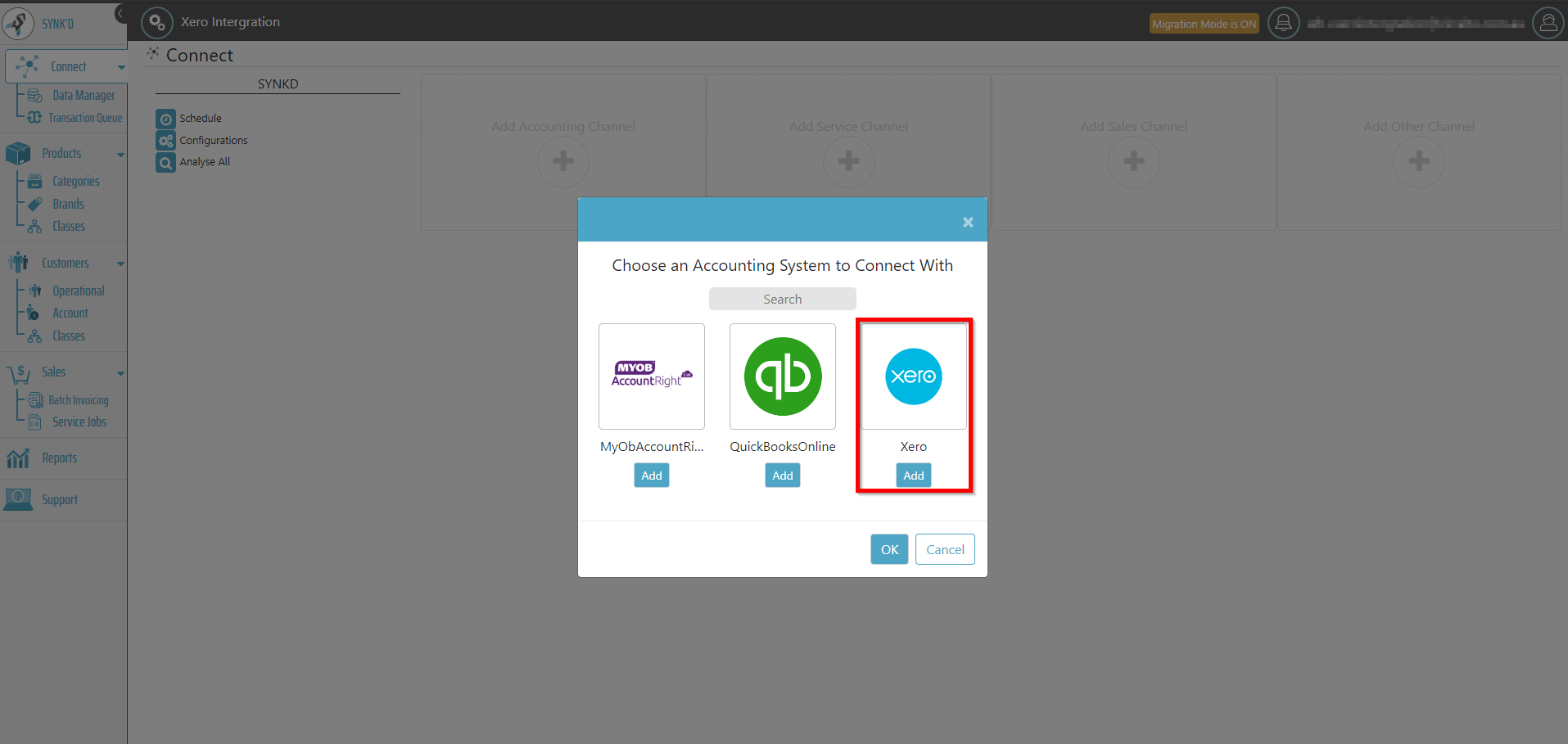Click the Classes icon under Products
Image resolution: width=1568 pixels, height=744 pixels.
tap(35, 227)
